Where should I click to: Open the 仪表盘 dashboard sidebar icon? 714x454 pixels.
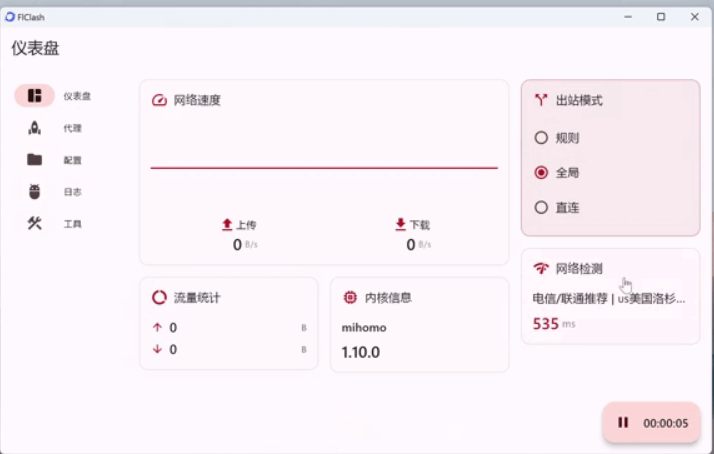tap(35, 96)
